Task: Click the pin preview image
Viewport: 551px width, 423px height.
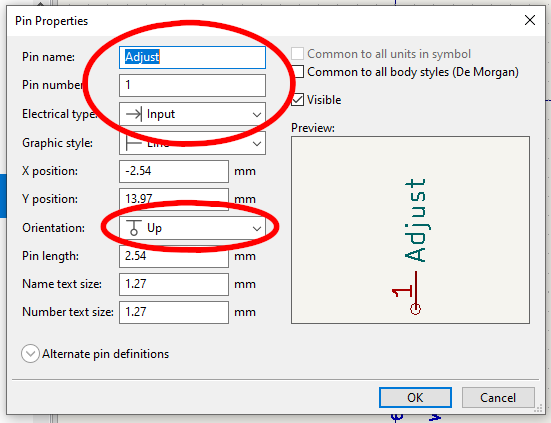Action: coord(410,230)
